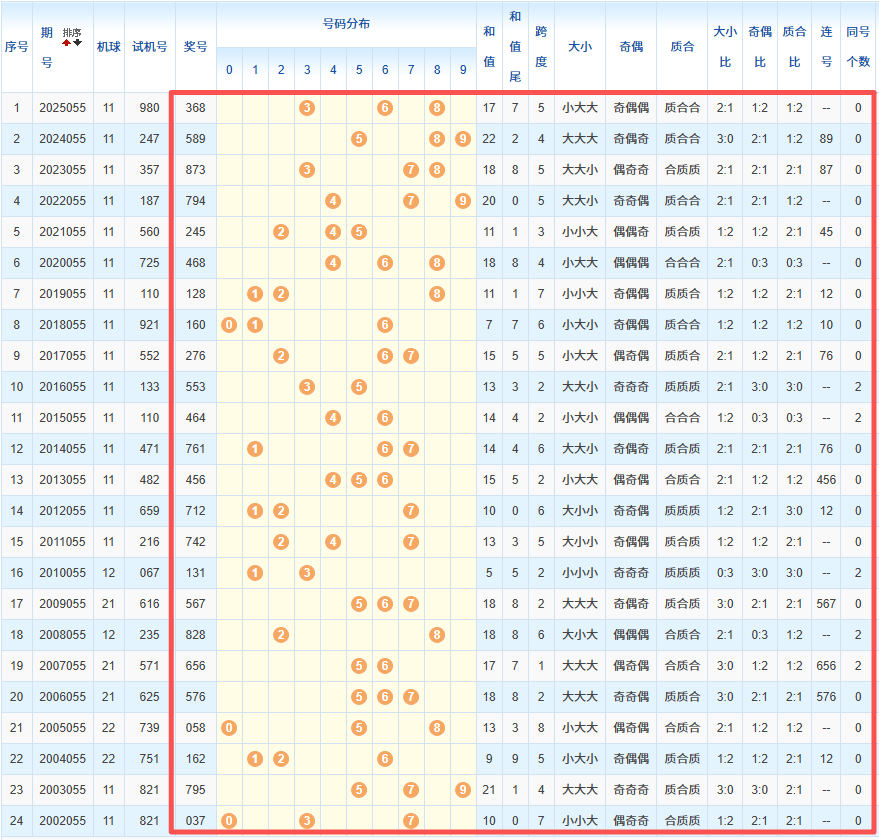Viewport: 879px width, 840px height.
Task: Click orange ball 2 in row 2008055
Action: coord(281,635)
